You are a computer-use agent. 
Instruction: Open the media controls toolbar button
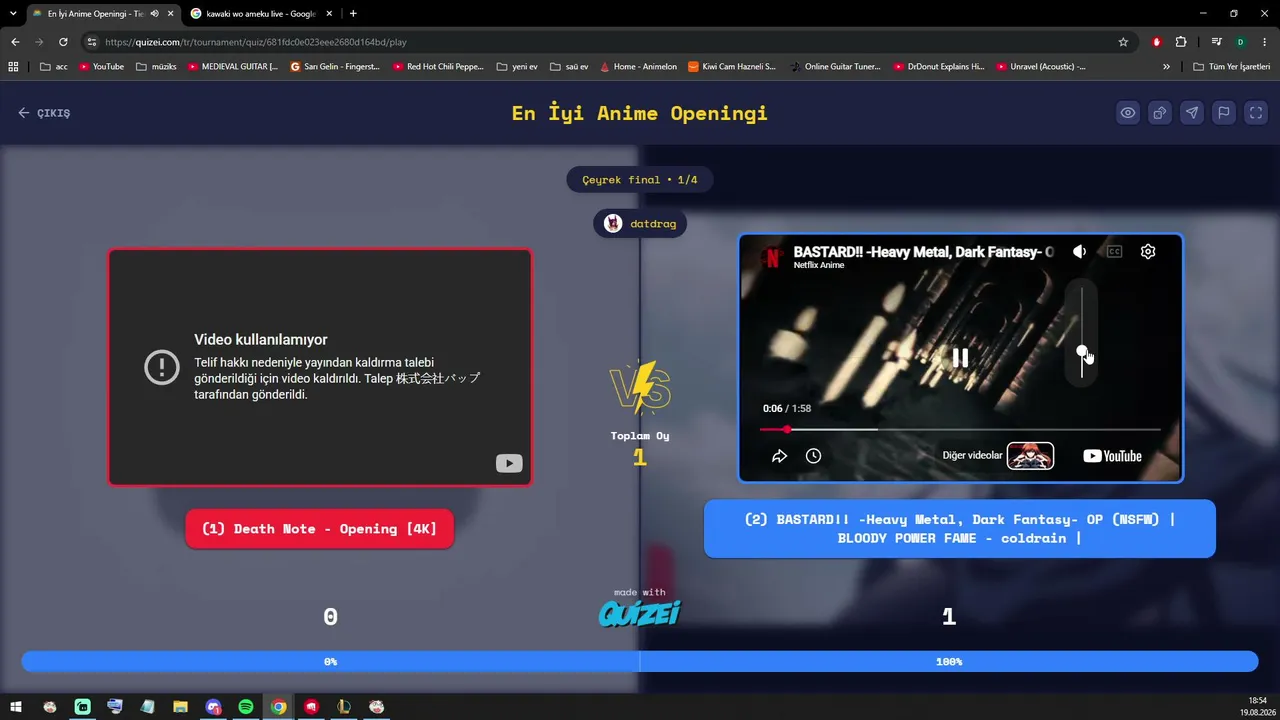(x=1216, y=42)
